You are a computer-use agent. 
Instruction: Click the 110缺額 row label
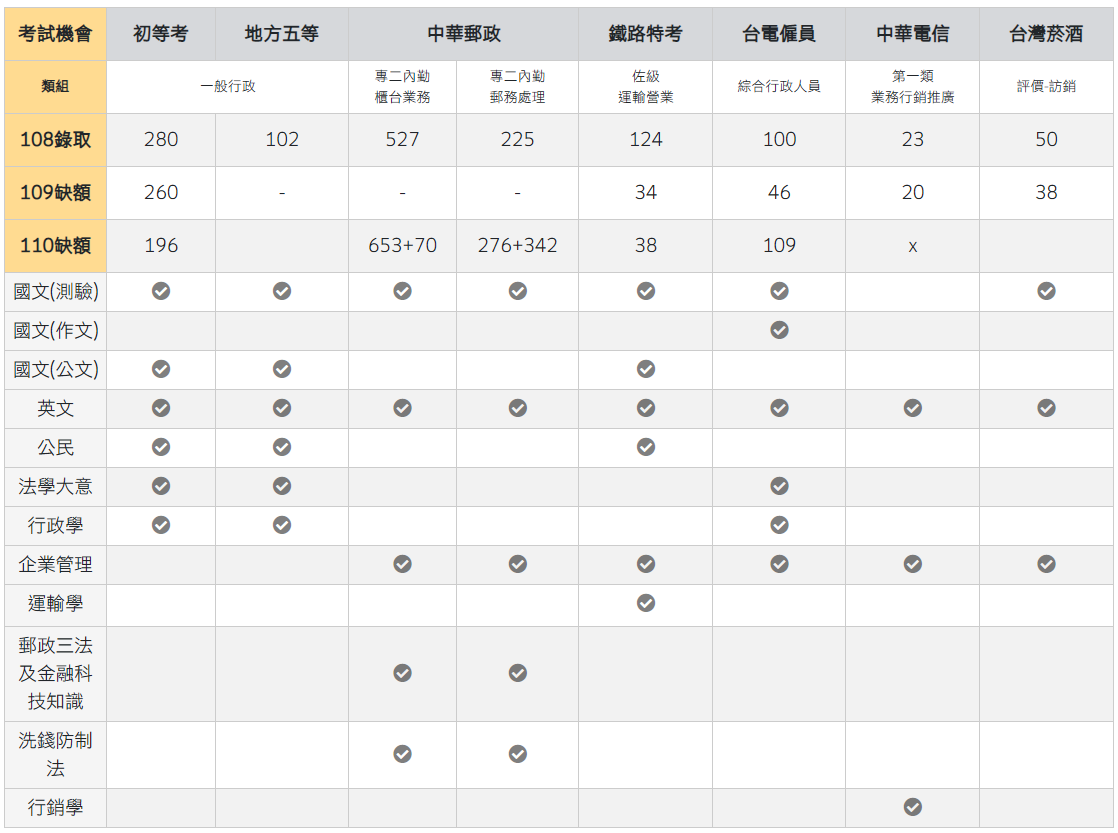pyautogui.click(x=56, y=246)
